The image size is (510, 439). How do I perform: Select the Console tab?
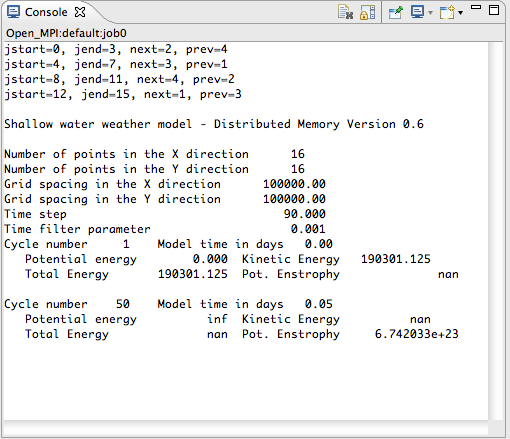click(46, 12)
